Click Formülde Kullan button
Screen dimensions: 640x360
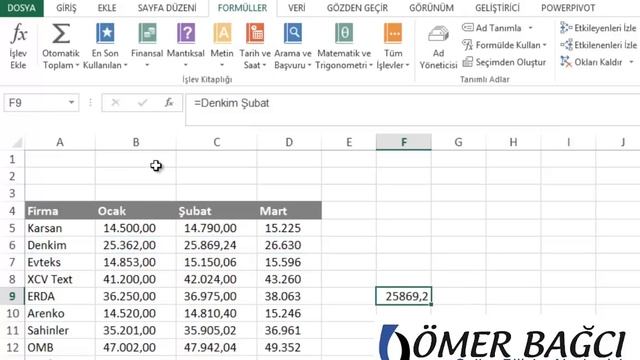(x=504, y=45)
